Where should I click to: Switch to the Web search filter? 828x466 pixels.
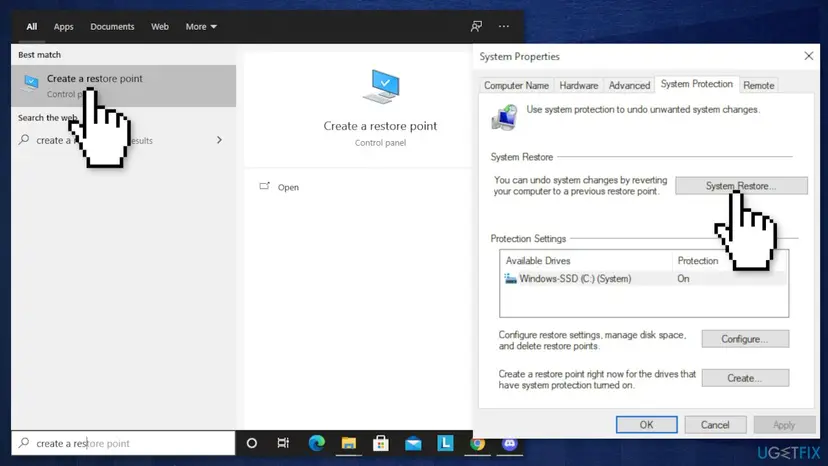[x=159, y=26]
